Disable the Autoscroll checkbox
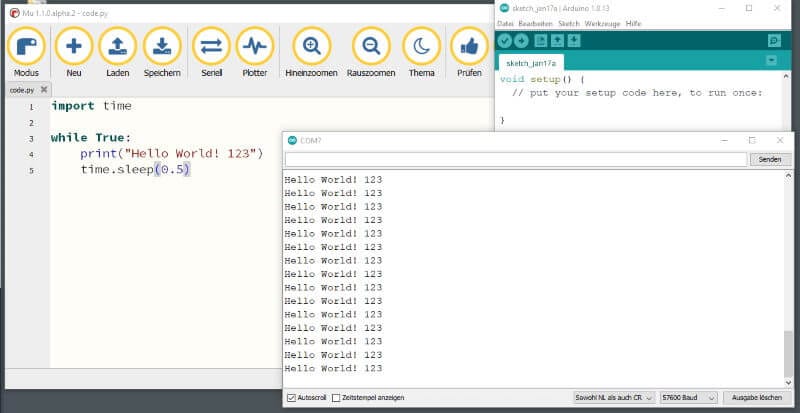The height and width of the screenshot is (413, 800). 291,397
